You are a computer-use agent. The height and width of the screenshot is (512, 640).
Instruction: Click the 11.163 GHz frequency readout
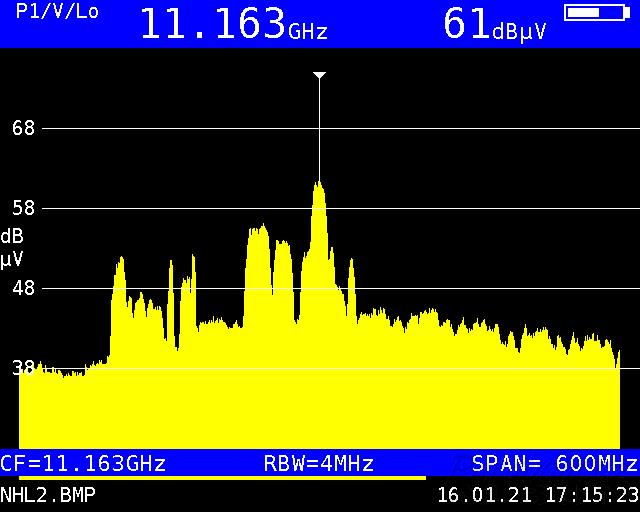point(234,24)
